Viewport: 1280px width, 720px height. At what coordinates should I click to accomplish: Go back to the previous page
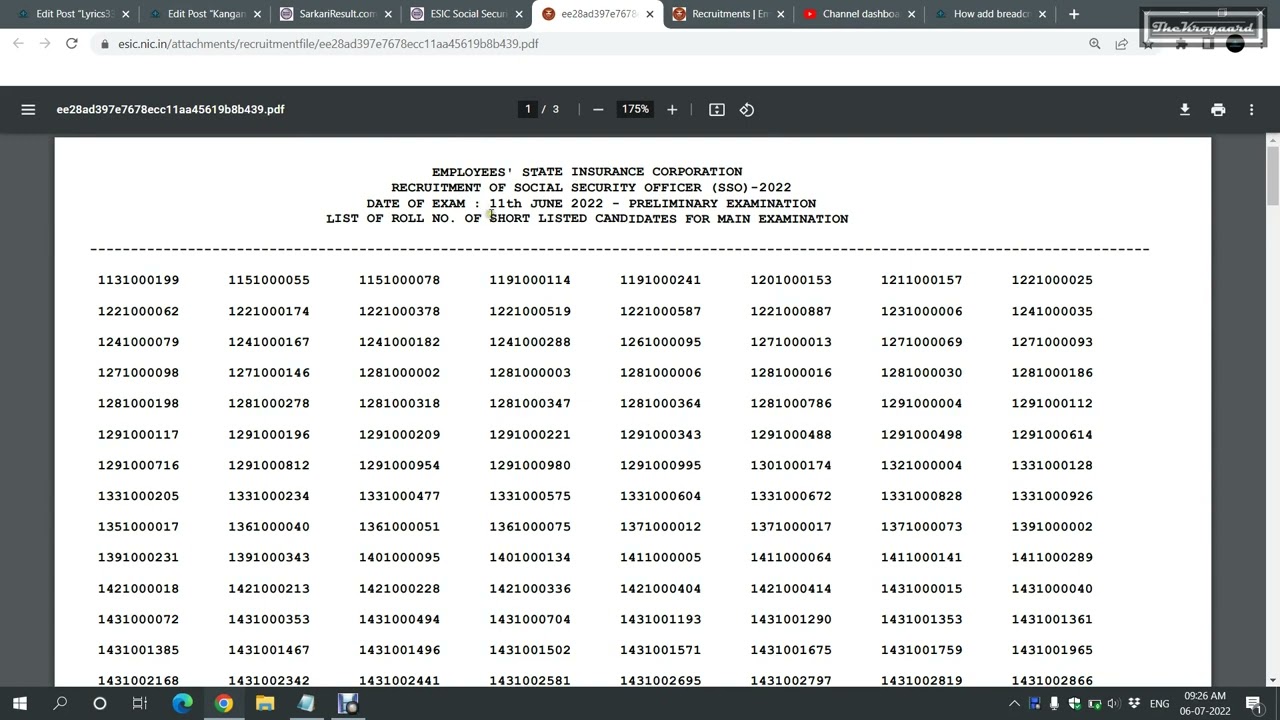click(18, 44)
